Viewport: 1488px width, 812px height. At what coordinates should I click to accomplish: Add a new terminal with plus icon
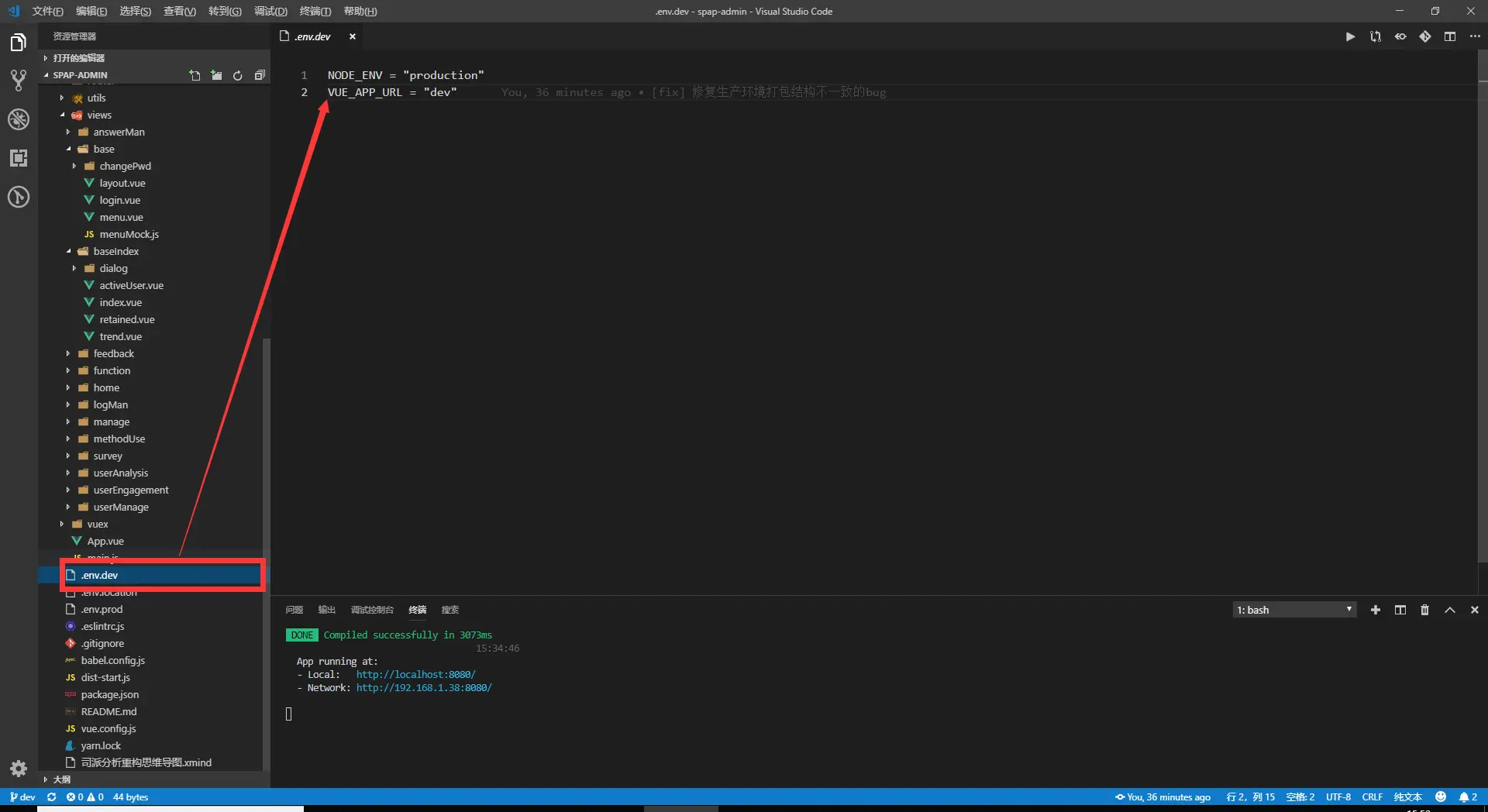point(1376,610)
